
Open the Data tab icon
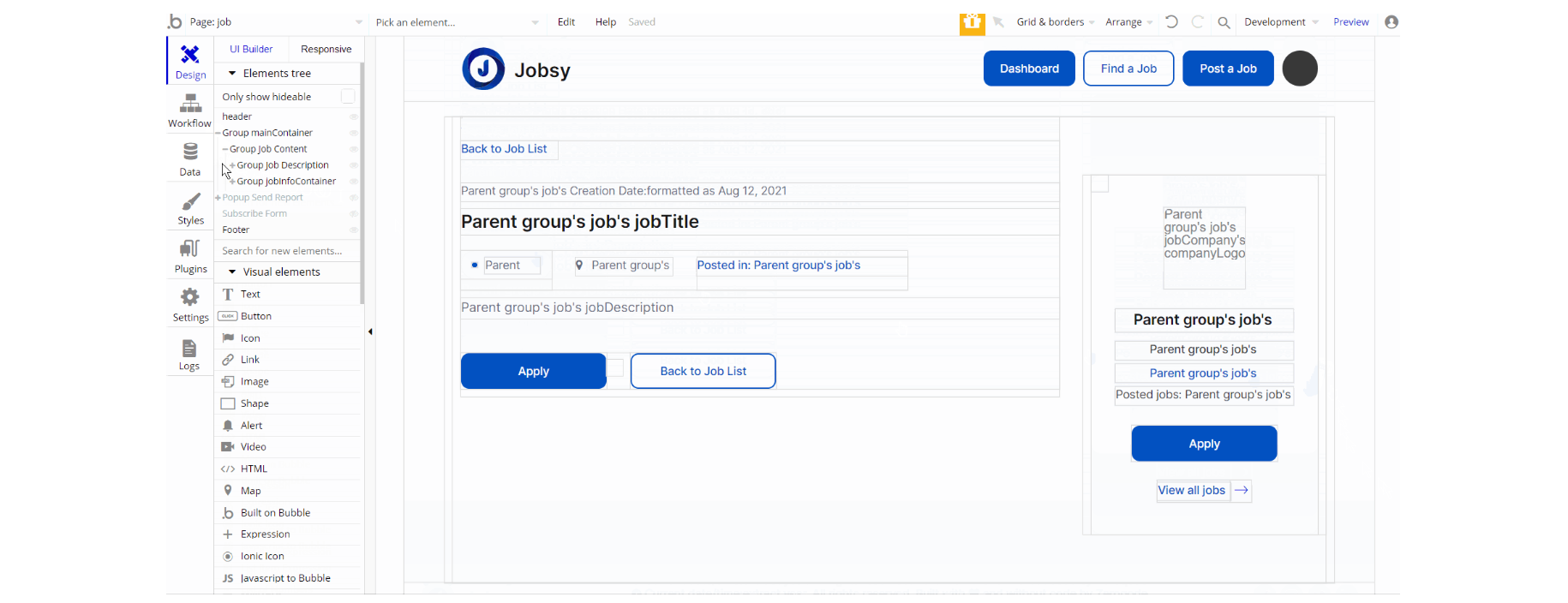pos(190,152)
